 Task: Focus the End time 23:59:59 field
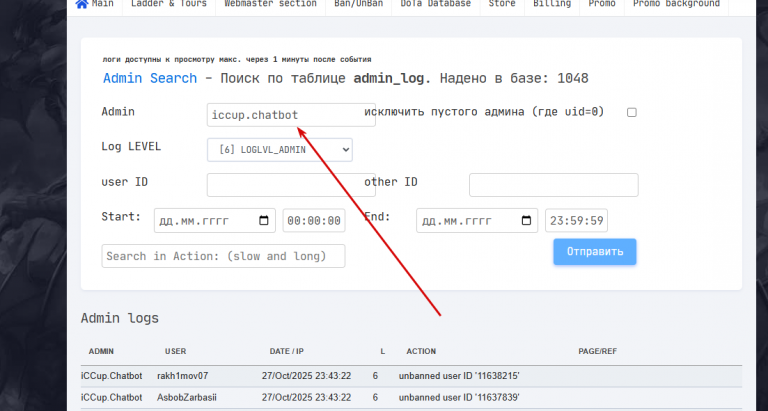click(x=576, y=220)
